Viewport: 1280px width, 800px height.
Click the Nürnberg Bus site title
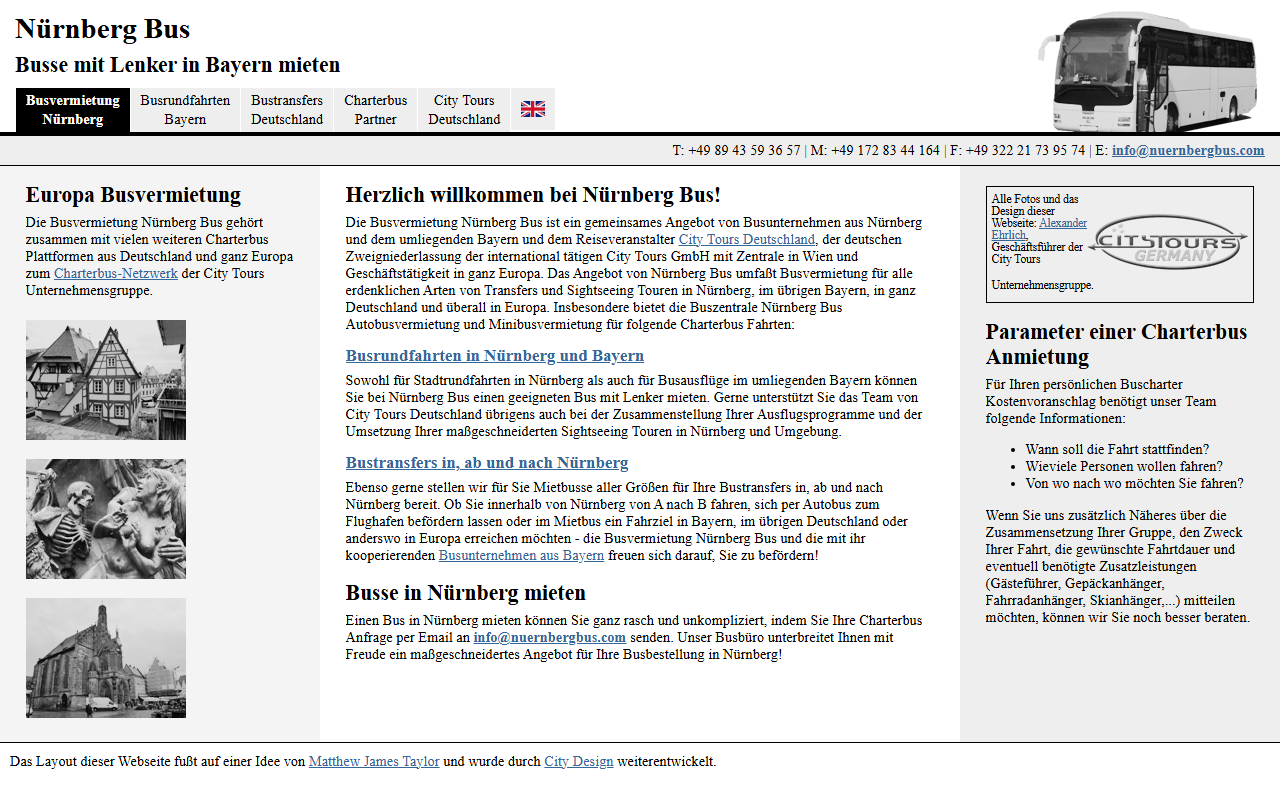point(103,29)
